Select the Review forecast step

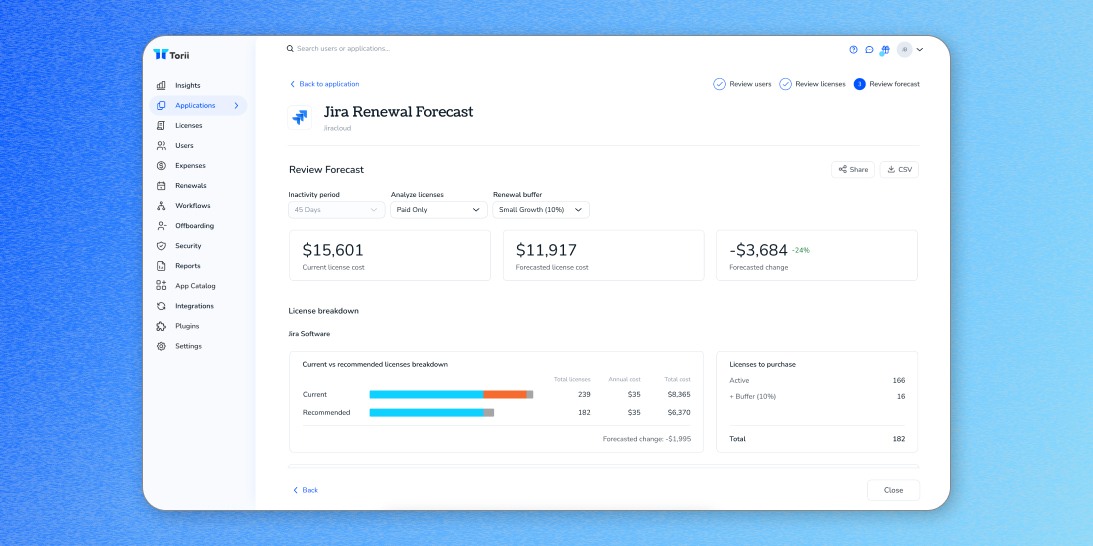pos(887,84)
